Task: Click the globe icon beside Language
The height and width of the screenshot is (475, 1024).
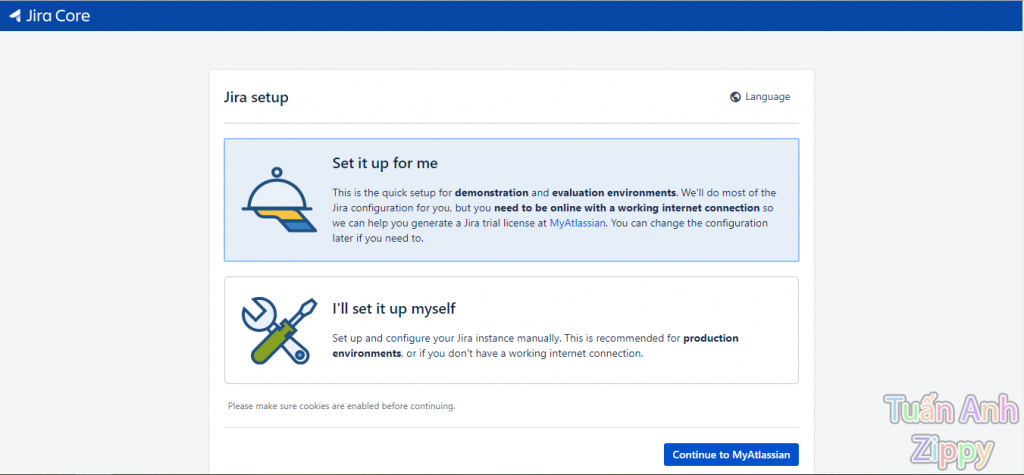Action: pos(736,97)
